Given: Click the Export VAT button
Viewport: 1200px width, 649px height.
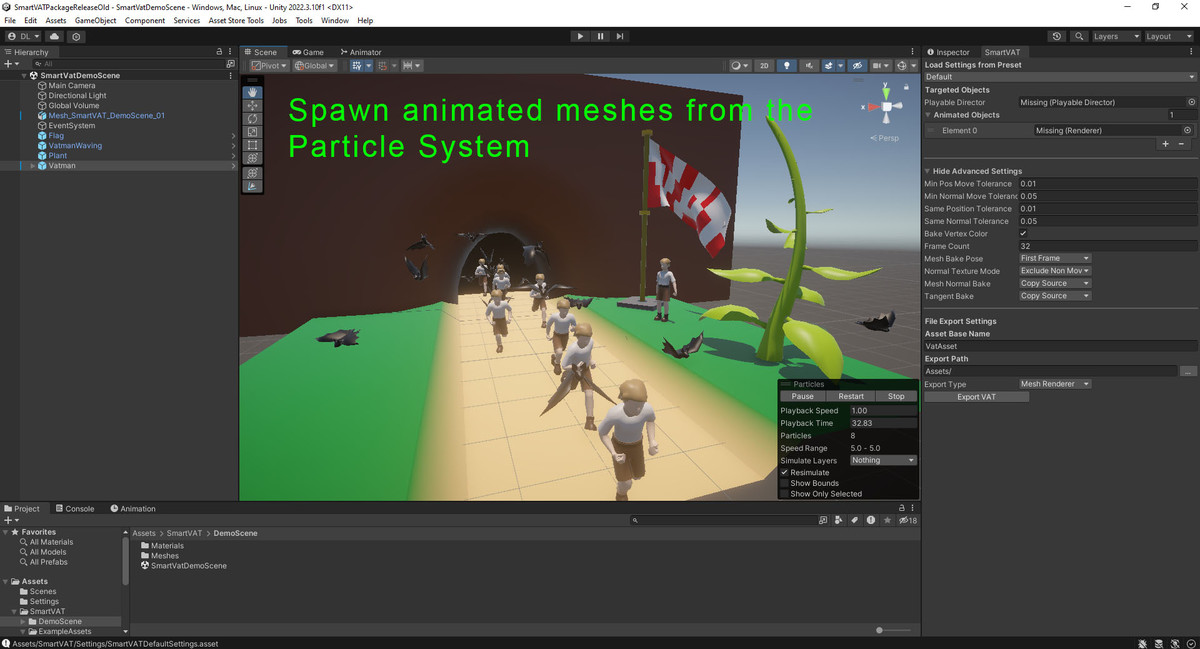Looking at the screenshot, I should click(976, 397).
